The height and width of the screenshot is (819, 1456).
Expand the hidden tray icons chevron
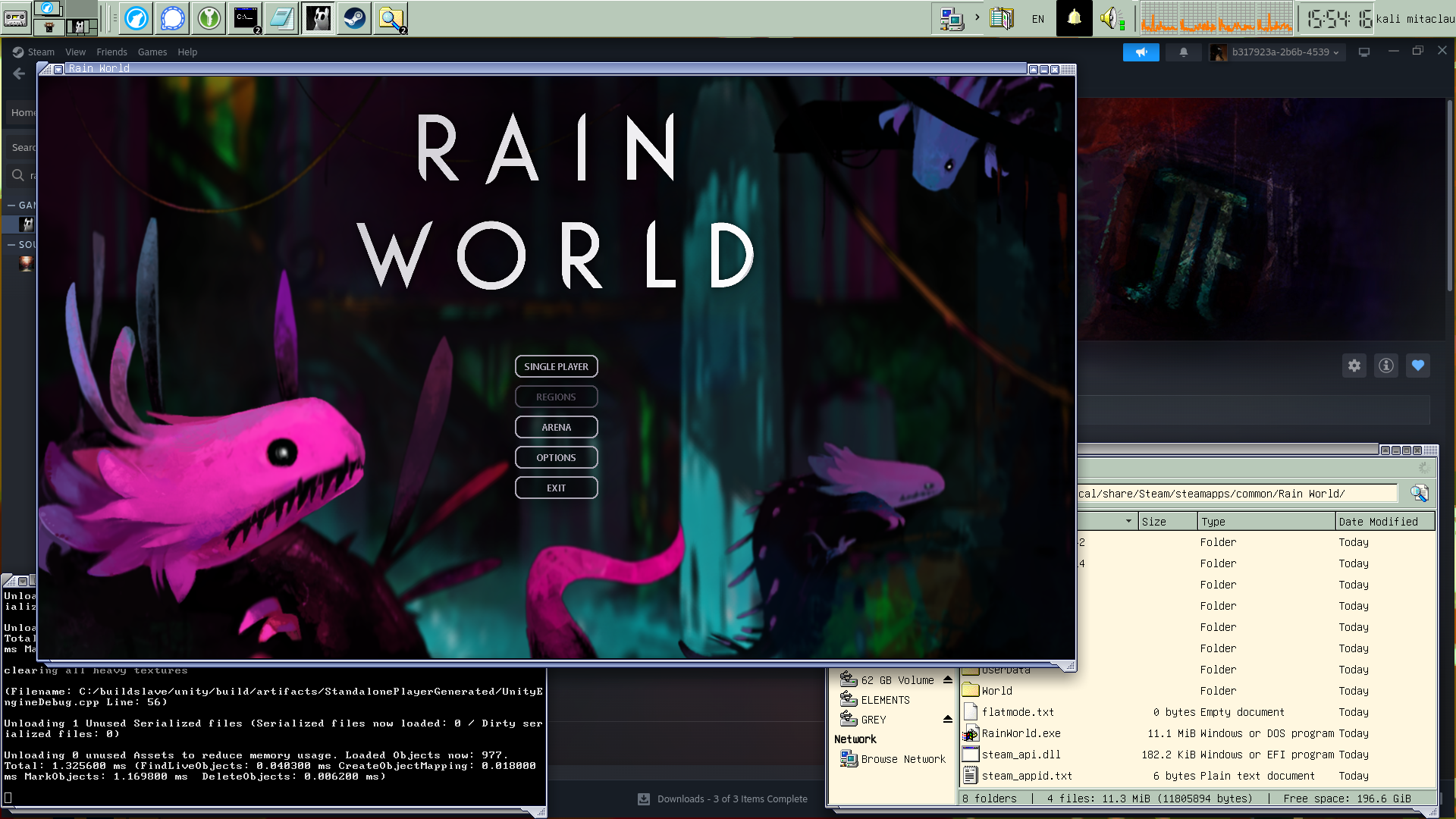pyautogui.click(x=977, y=17)
